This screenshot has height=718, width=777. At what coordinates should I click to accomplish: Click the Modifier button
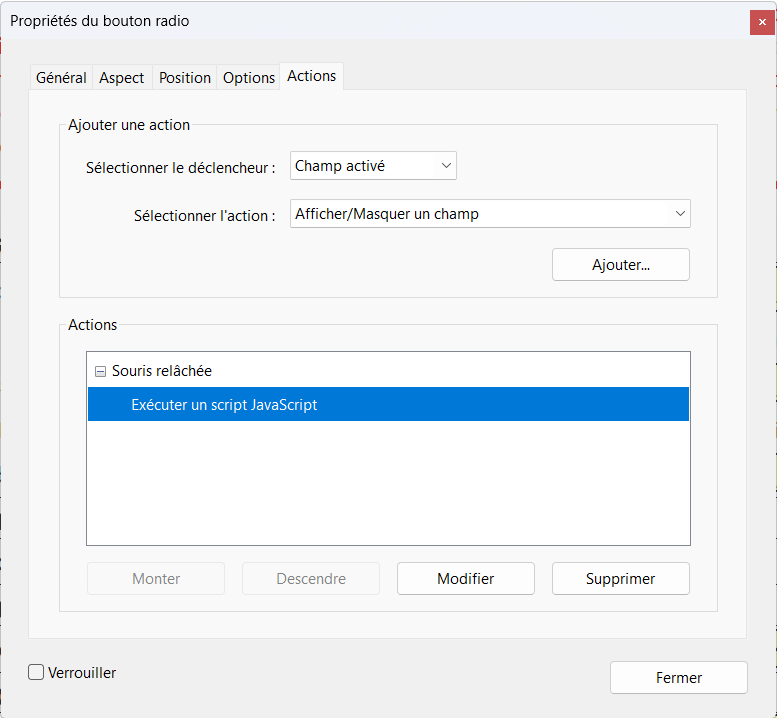[x=465, y=578]
